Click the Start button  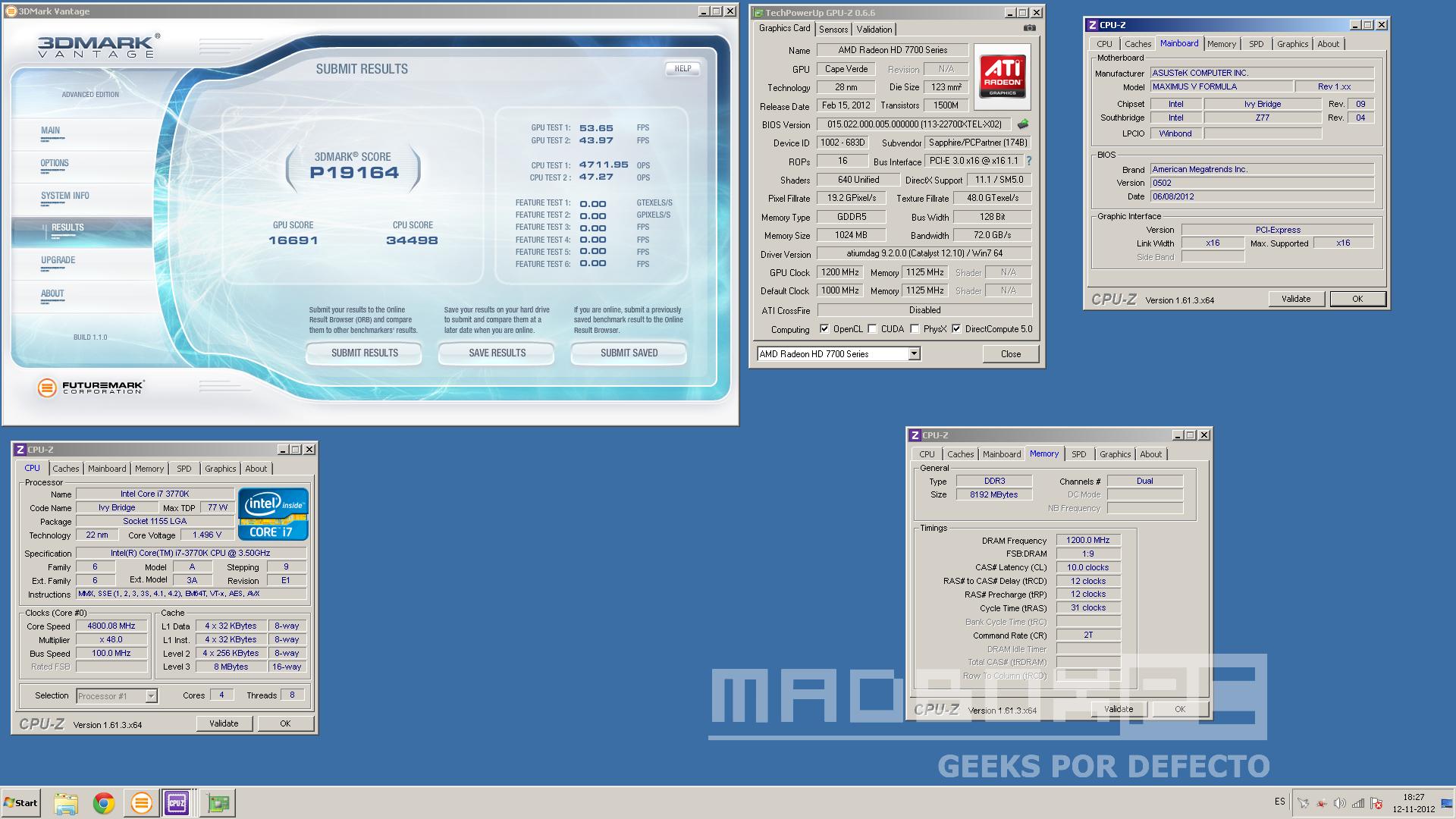[x=20, y=803]
